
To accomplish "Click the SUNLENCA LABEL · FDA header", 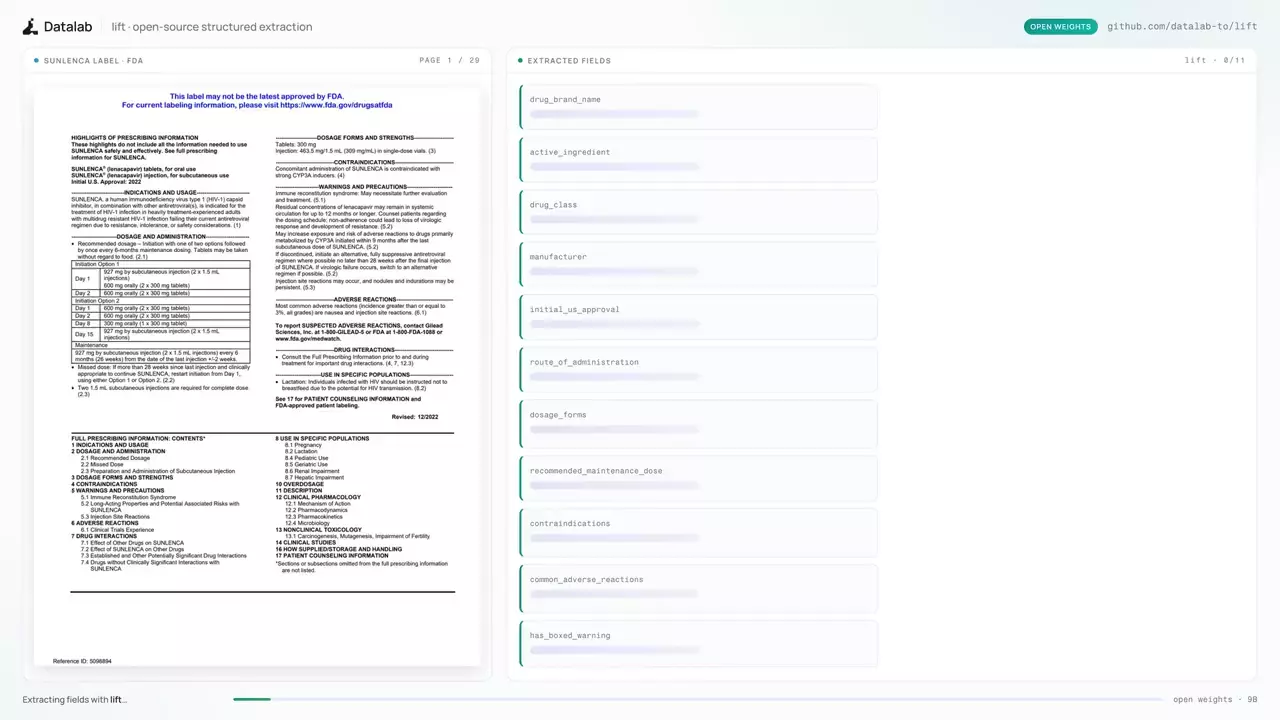I will [93, 61].
